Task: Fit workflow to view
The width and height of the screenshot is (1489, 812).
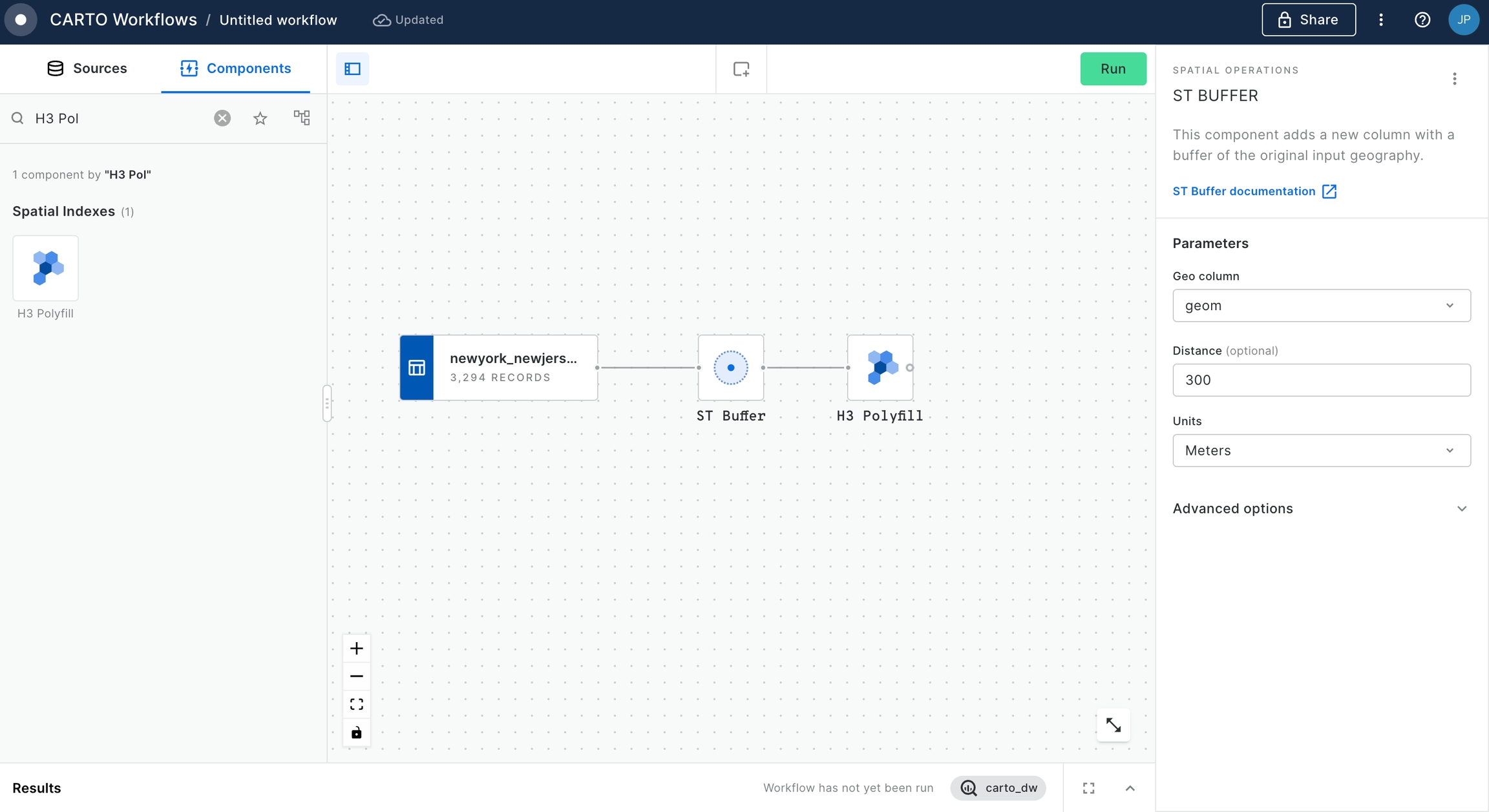Action: [x=356, y=704]
